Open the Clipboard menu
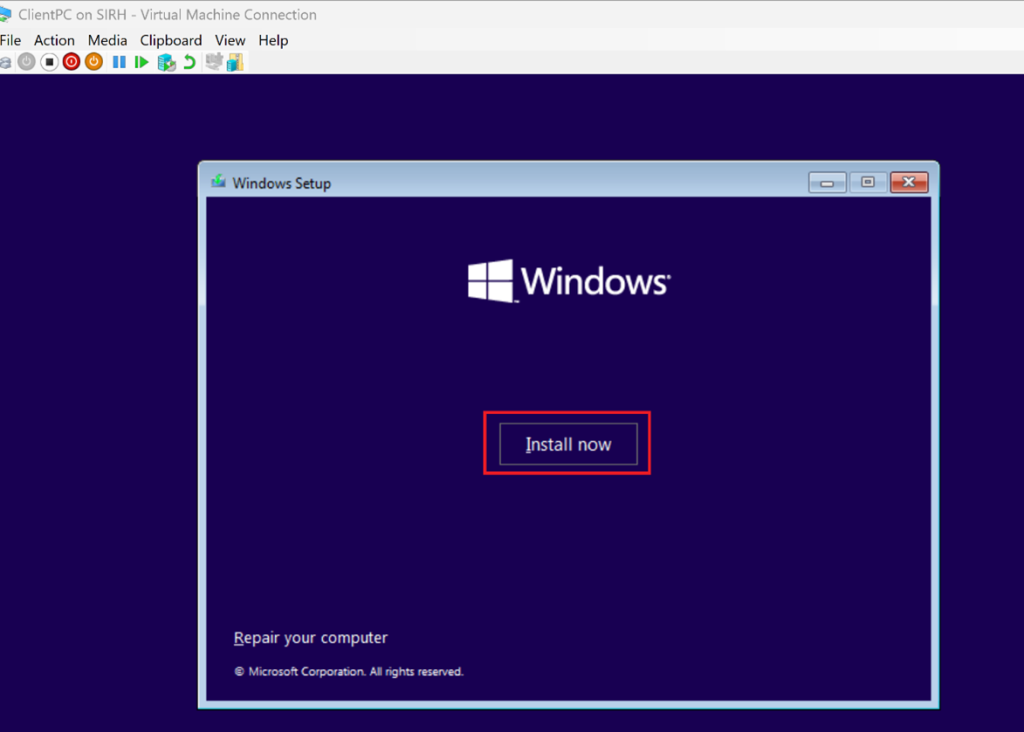The width and height of the screenshot is (1024, 732). click(171, 40)
